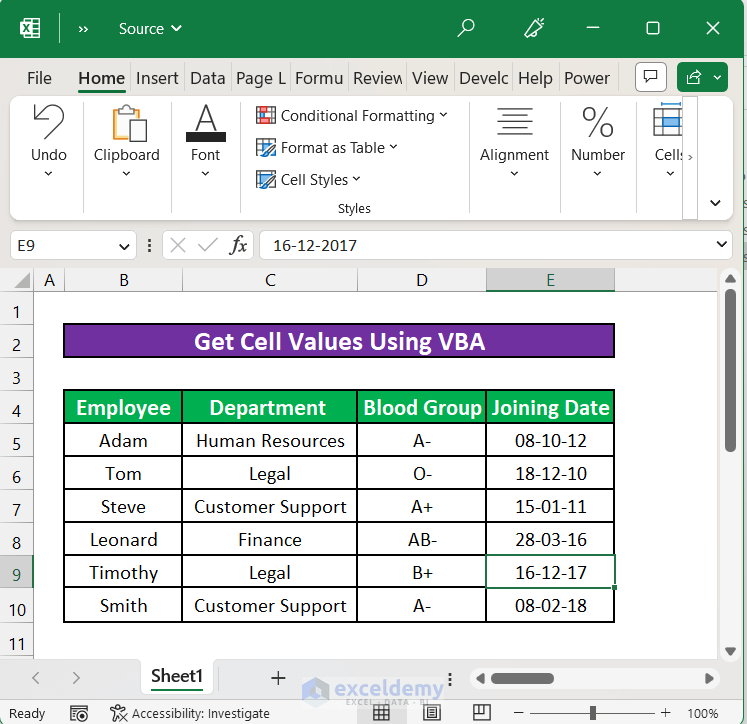
Task: Click the Alignment group icon
Action: [x=514, y=123]
